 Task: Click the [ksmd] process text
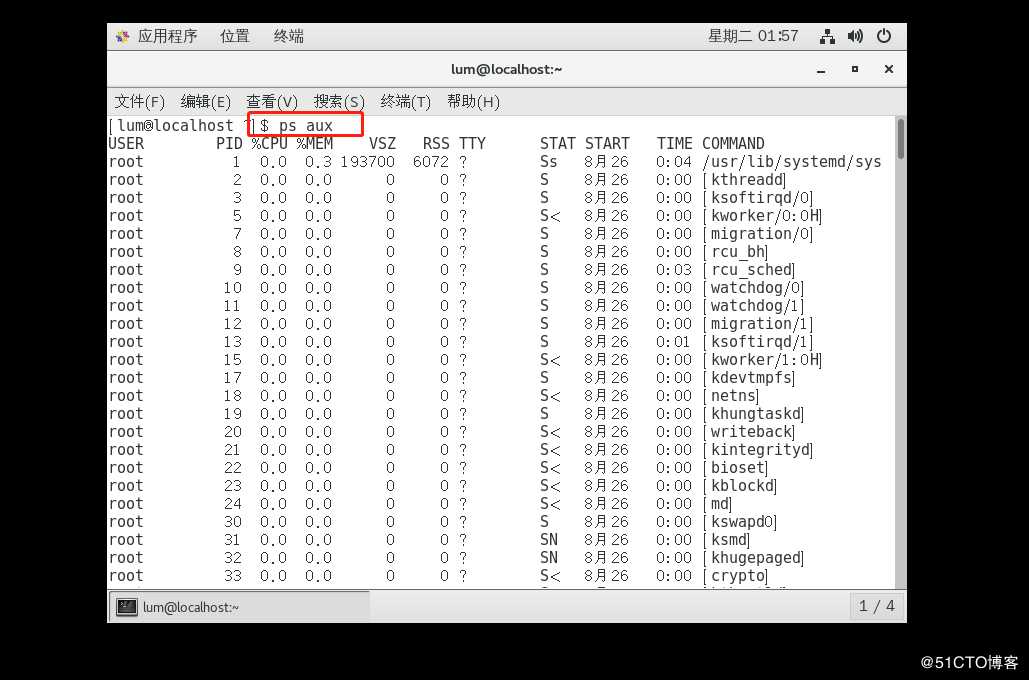click(x=726, y=540)
